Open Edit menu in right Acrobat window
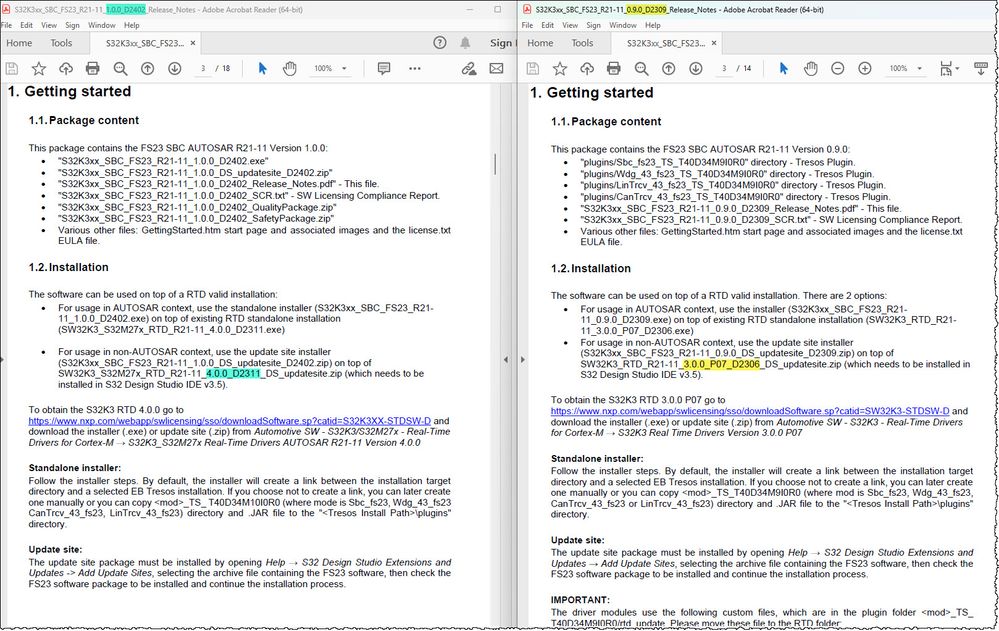Viewport: 999px width, 631px height. 547,25
